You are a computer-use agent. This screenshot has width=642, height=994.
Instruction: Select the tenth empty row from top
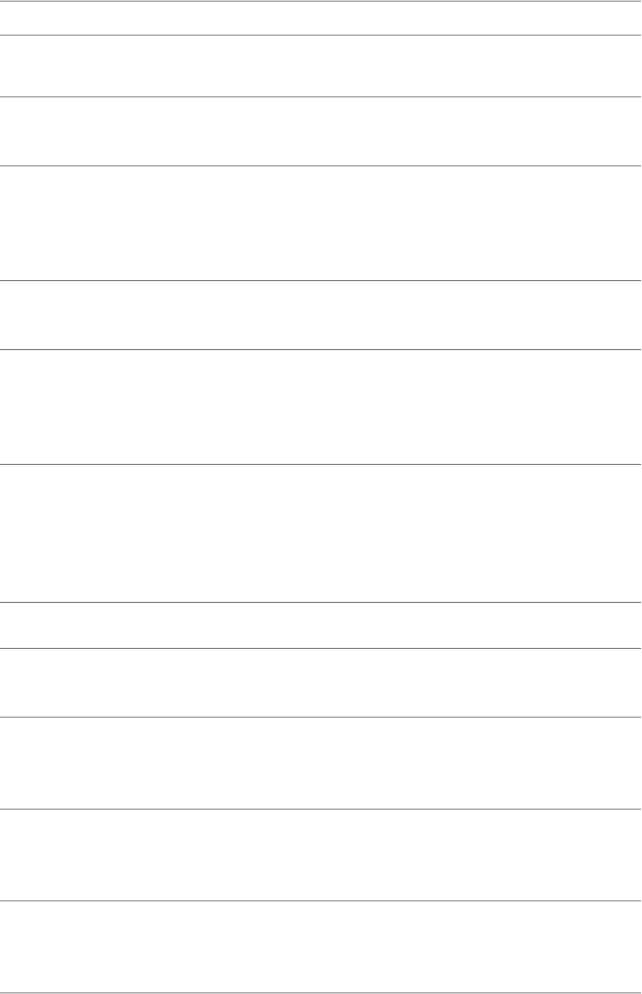(320, 763)
